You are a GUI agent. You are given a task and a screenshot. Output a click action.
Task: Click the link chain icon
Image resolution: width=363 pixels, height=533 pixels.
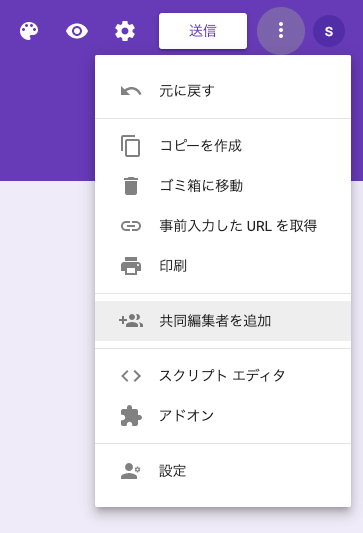tap(131, 226)
